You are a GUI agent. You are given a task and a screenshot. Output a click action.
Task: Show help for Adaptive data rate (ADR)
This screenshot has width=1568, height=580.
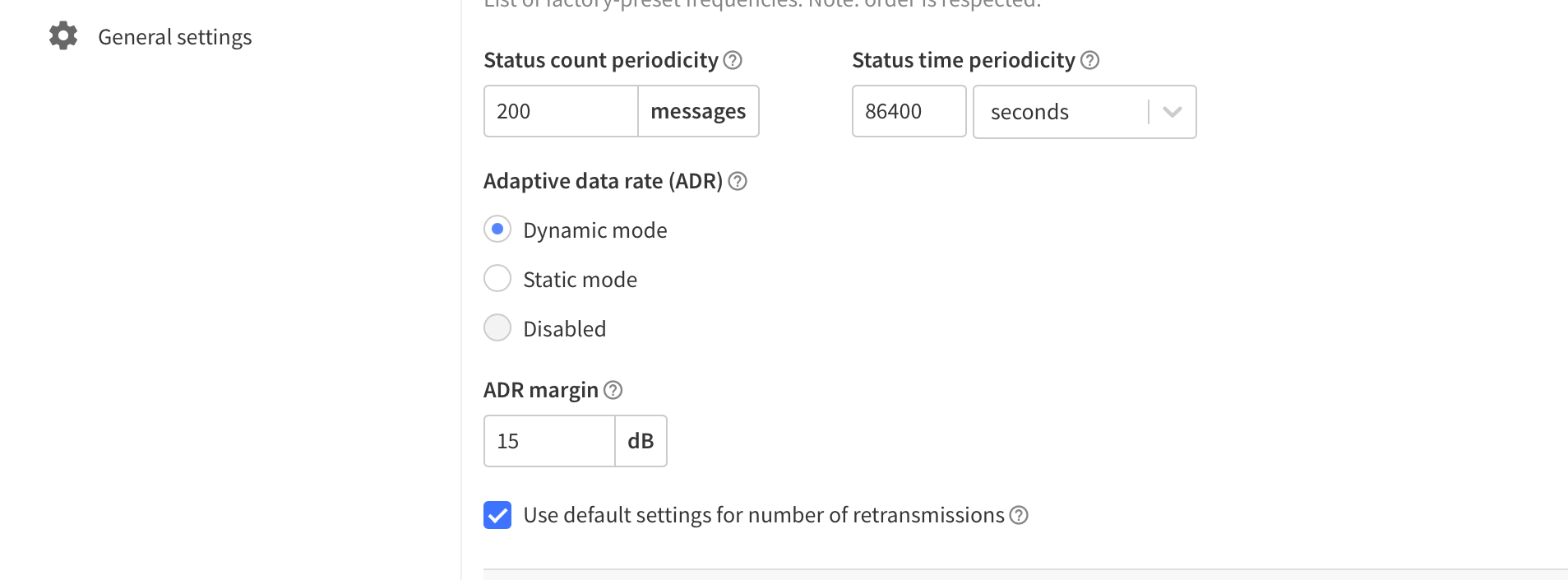(x=738, y=181)
